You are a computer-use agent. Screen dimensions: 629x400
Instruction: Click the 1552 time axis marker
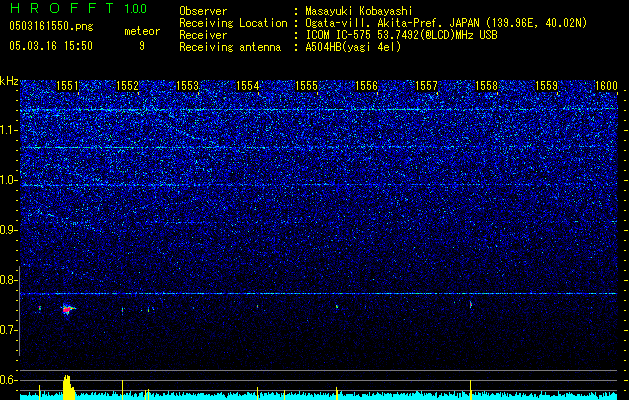tap(127, 86)
